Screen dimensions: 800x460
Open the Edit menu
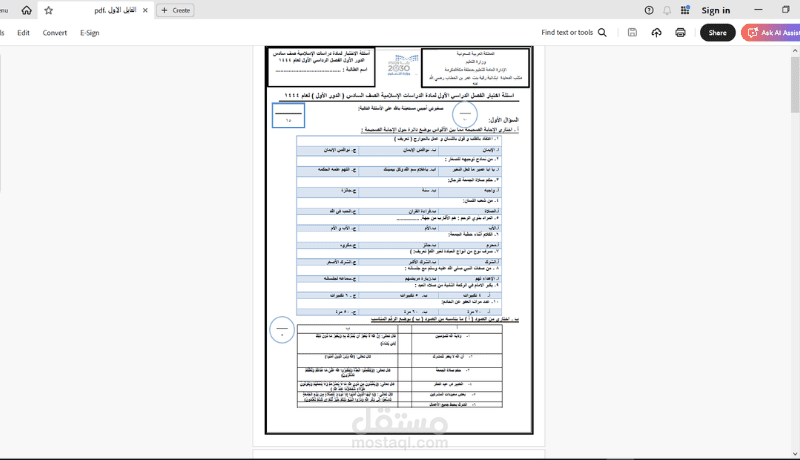point(23,33)
